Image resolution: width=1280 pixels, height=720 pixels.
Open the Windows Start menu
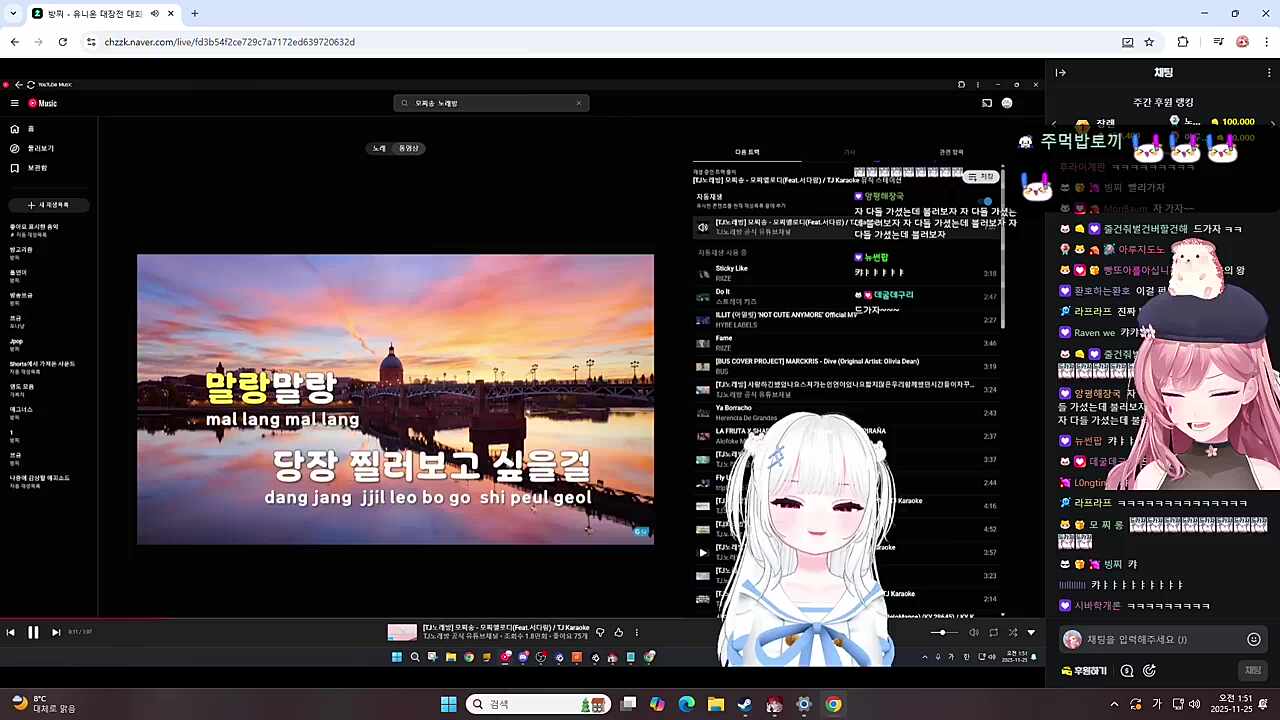point(449,704)
